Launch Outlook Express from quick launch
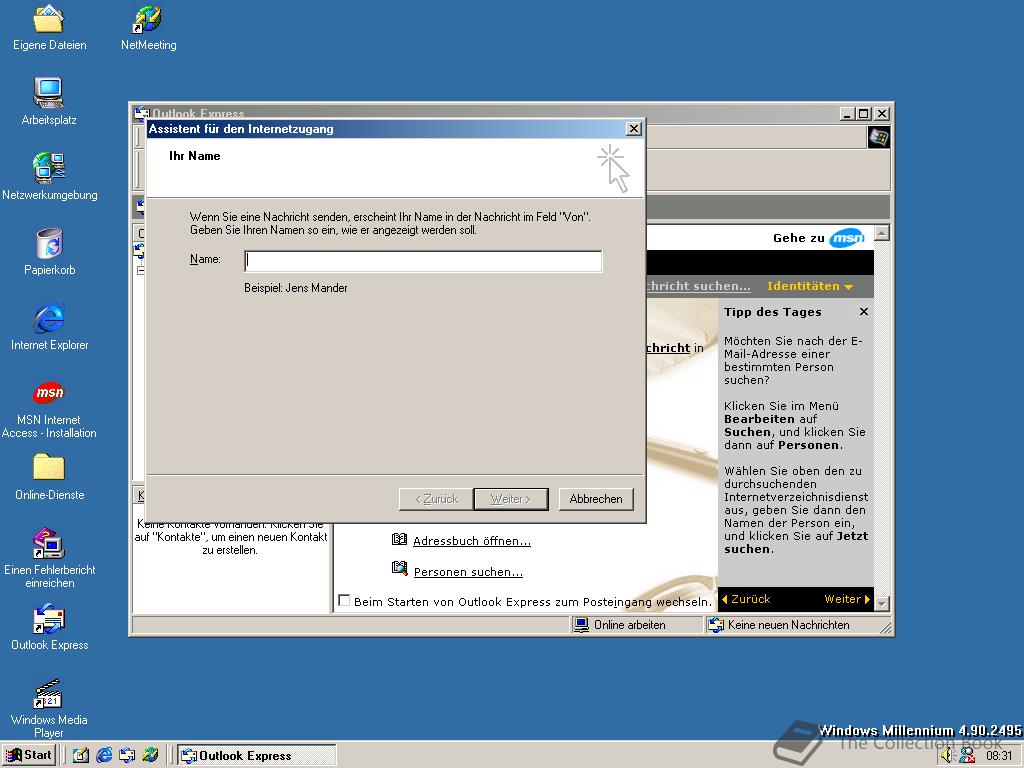Viewport: 1024px width, 768px height. click(127, 755)
